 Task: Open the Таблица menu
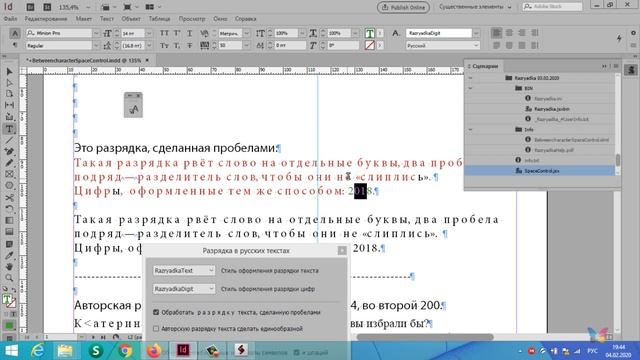click(160, 19)
